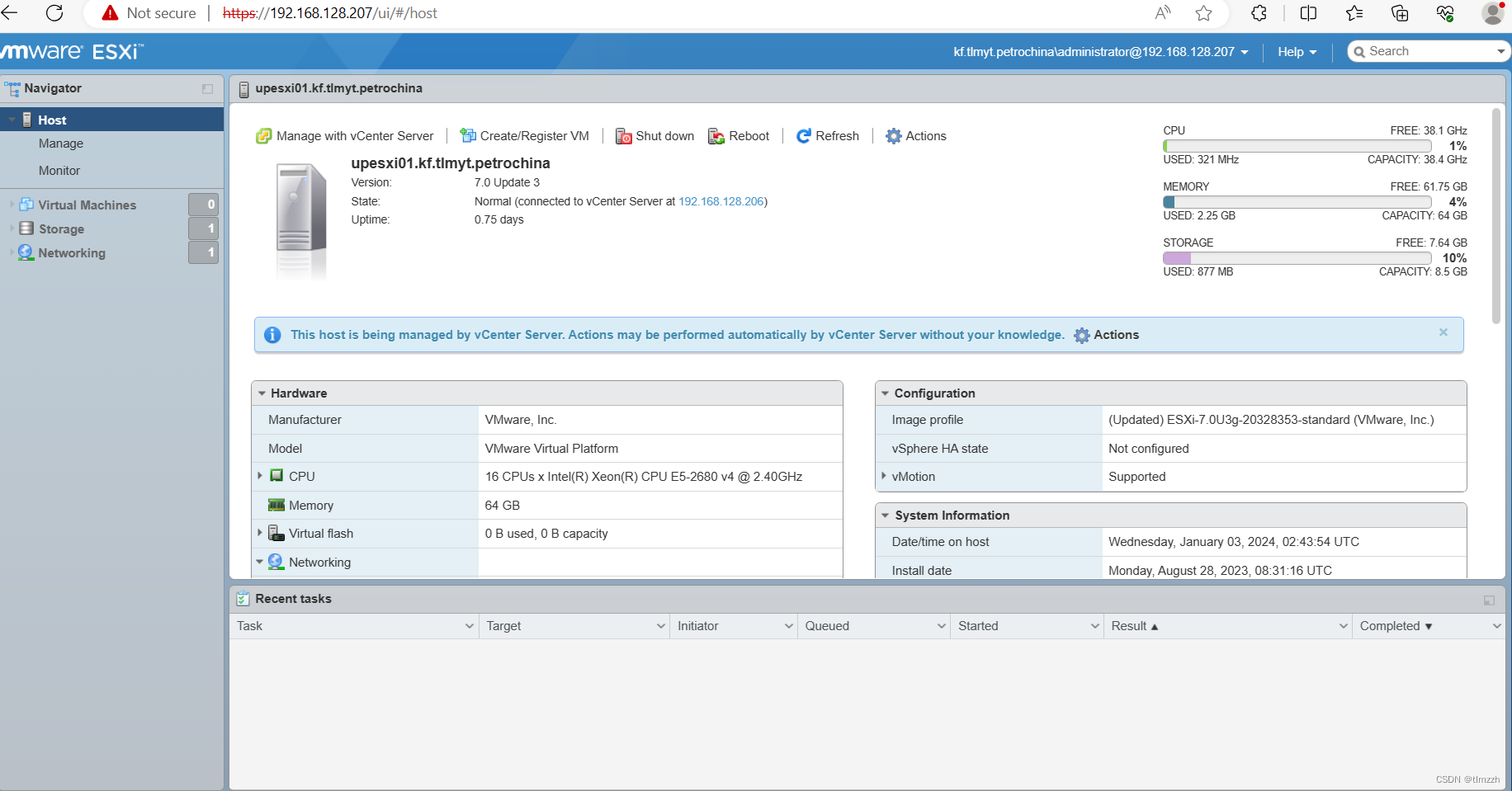Click the Networking icon in Navigator
The height and width of the screenshot is (791, 1512).
pos(26,252)
